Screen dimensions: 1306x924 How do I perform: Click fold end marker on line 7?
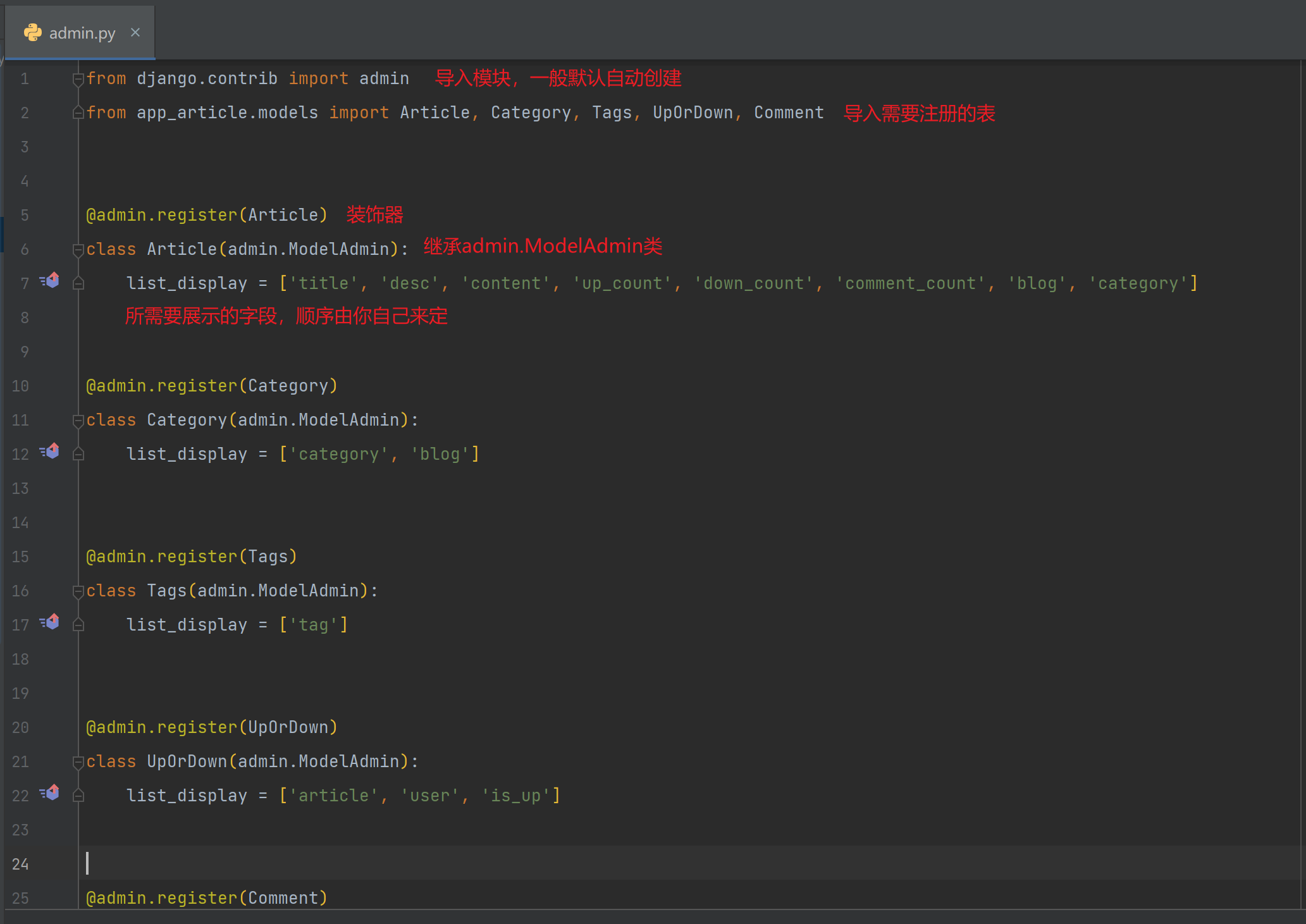click(78, 284)
